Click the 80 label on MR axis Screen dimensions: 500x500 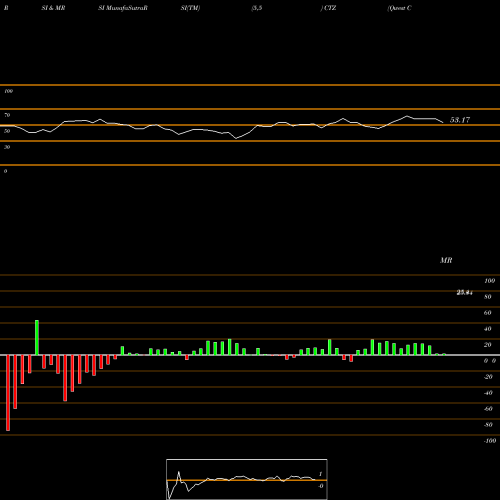488,297
